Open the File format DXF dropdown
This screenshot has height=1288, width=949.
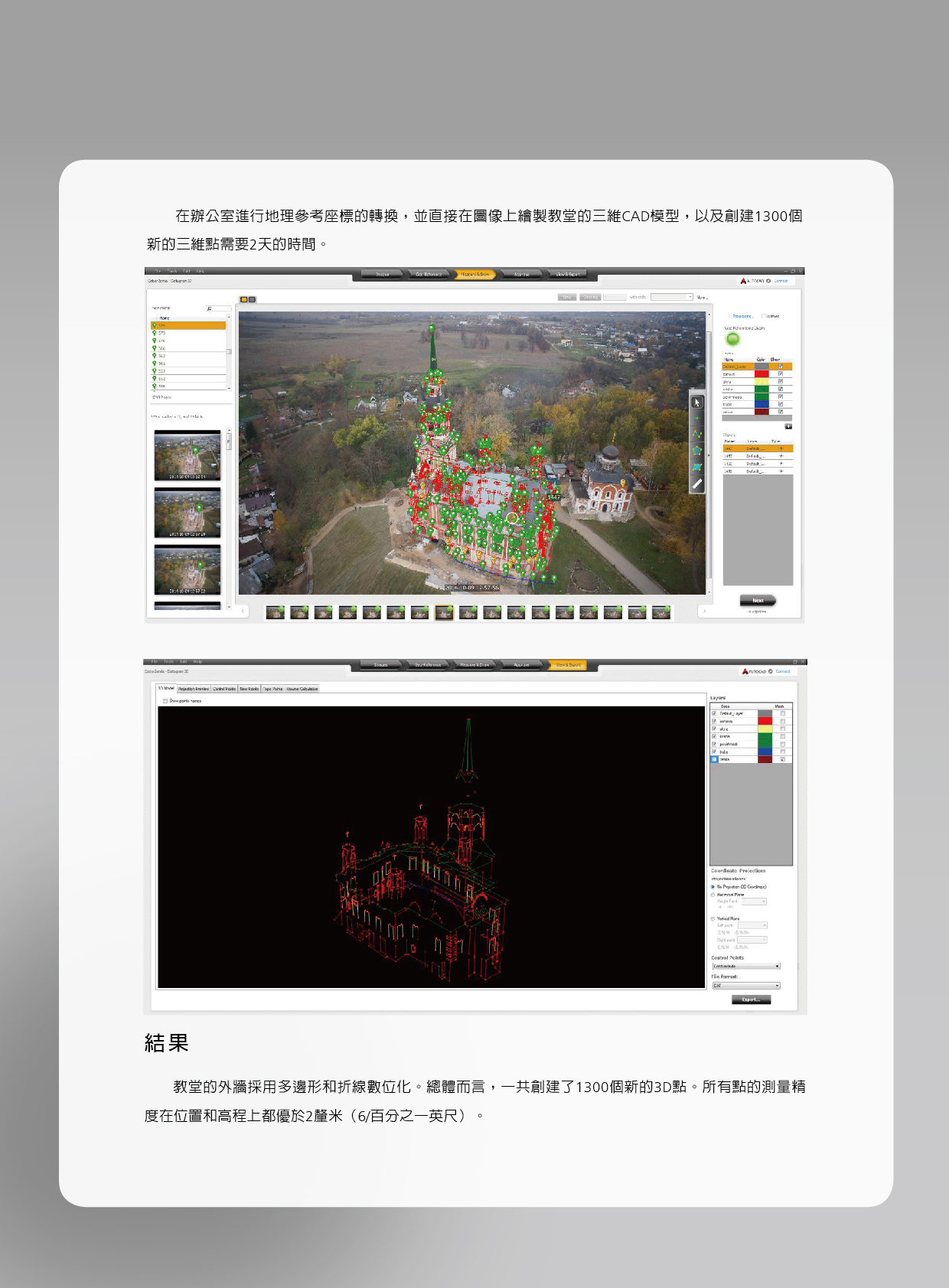click(746, 986)
